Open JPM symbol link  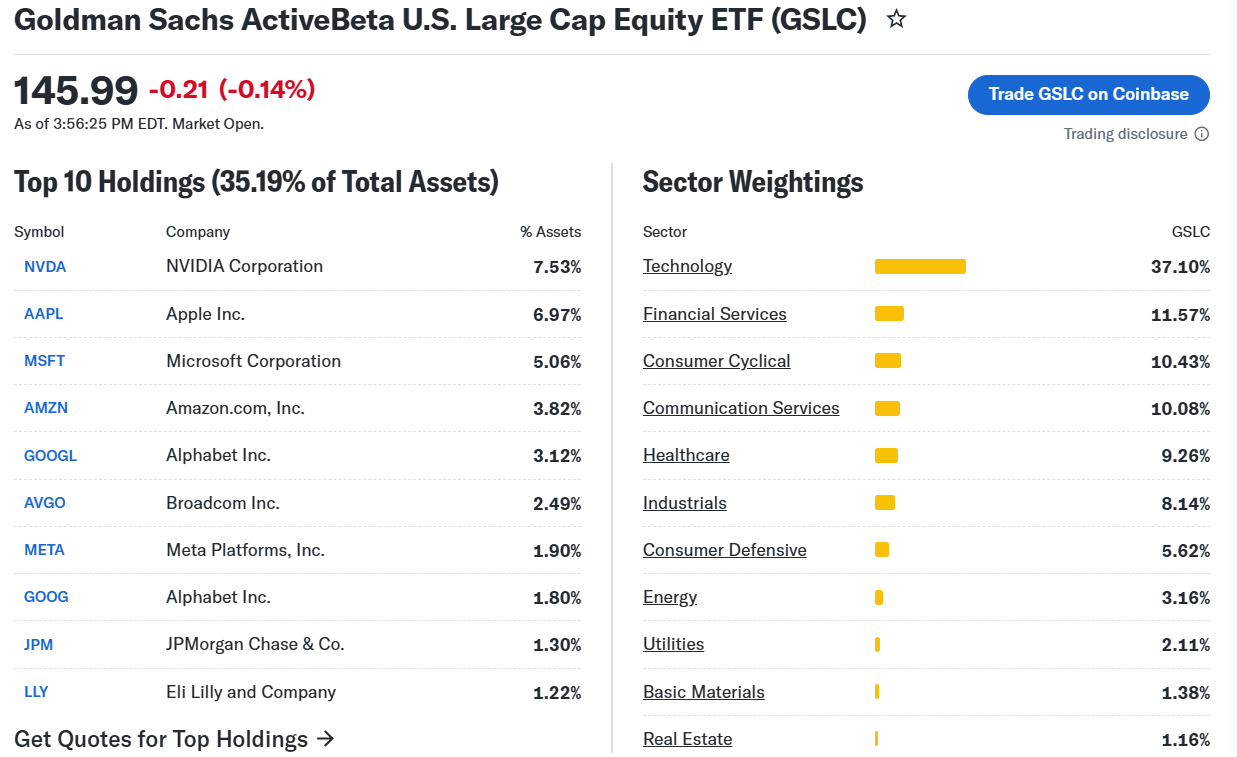[x=38, y=645]
